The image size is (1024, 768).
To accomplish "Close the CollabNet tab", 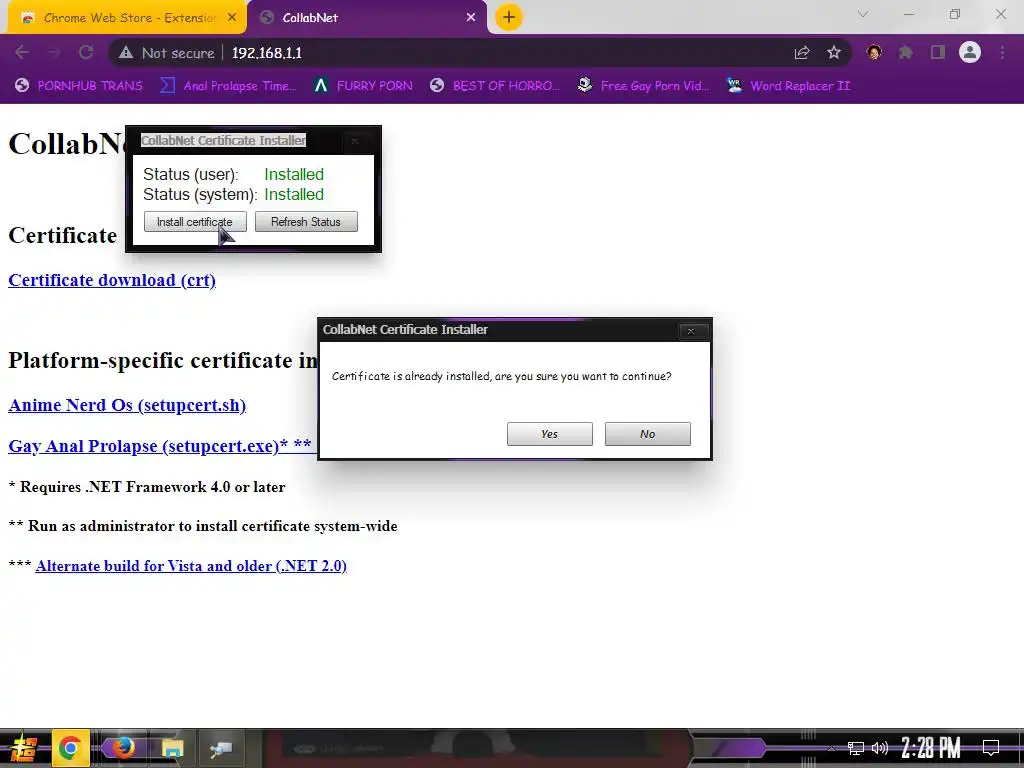I will (471, 18).
